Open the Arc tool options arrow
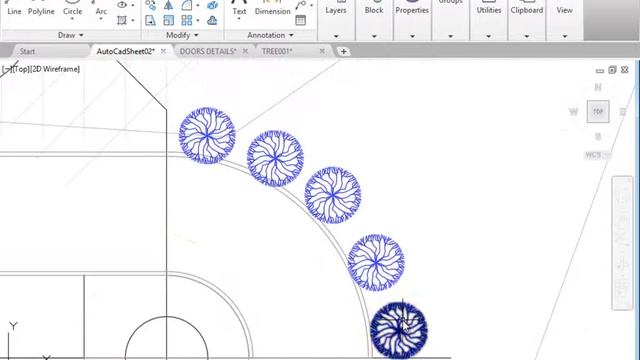Viewport: 640px width, 360px height. point(101,19)
